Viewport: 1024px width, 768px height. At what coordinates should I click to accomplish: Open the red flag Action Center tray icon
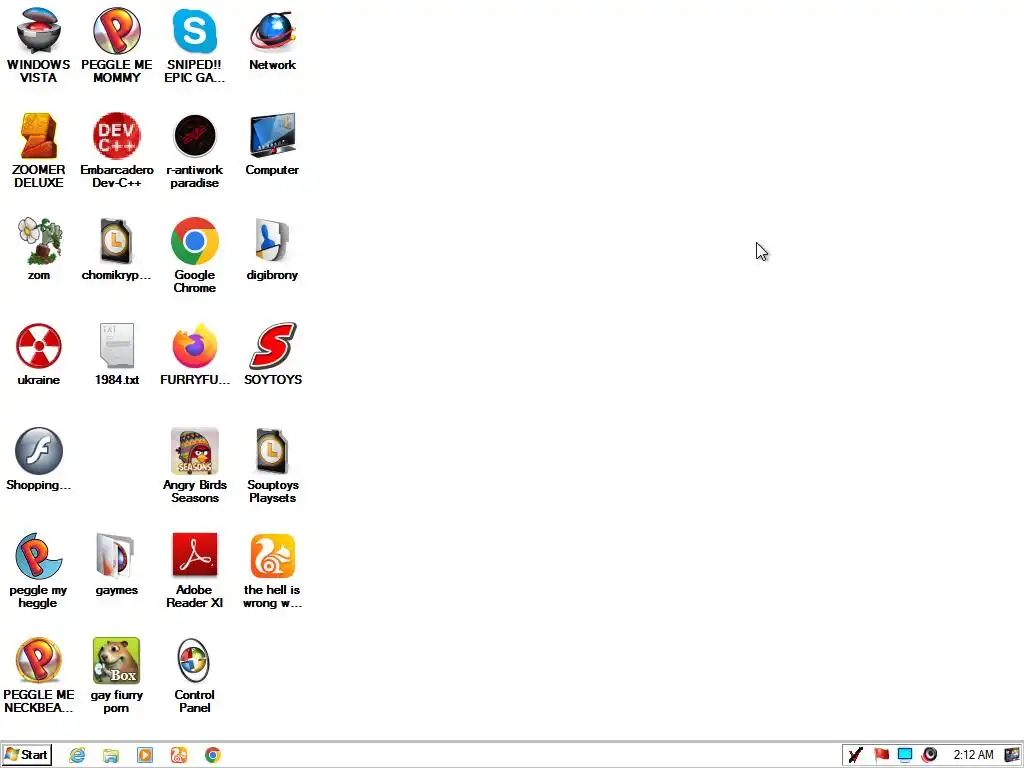pos(881,756)
